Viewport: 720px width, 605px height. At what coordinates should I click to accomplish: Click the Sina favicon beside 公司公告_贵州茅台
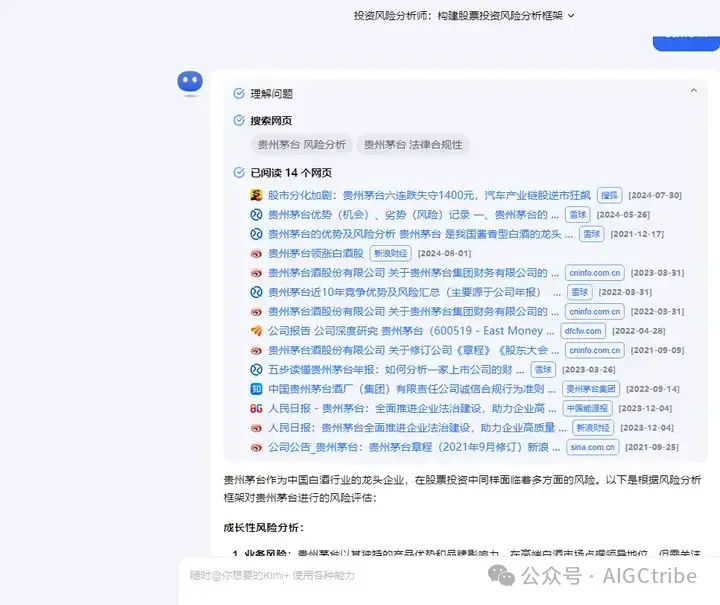(x=256, y=447)
